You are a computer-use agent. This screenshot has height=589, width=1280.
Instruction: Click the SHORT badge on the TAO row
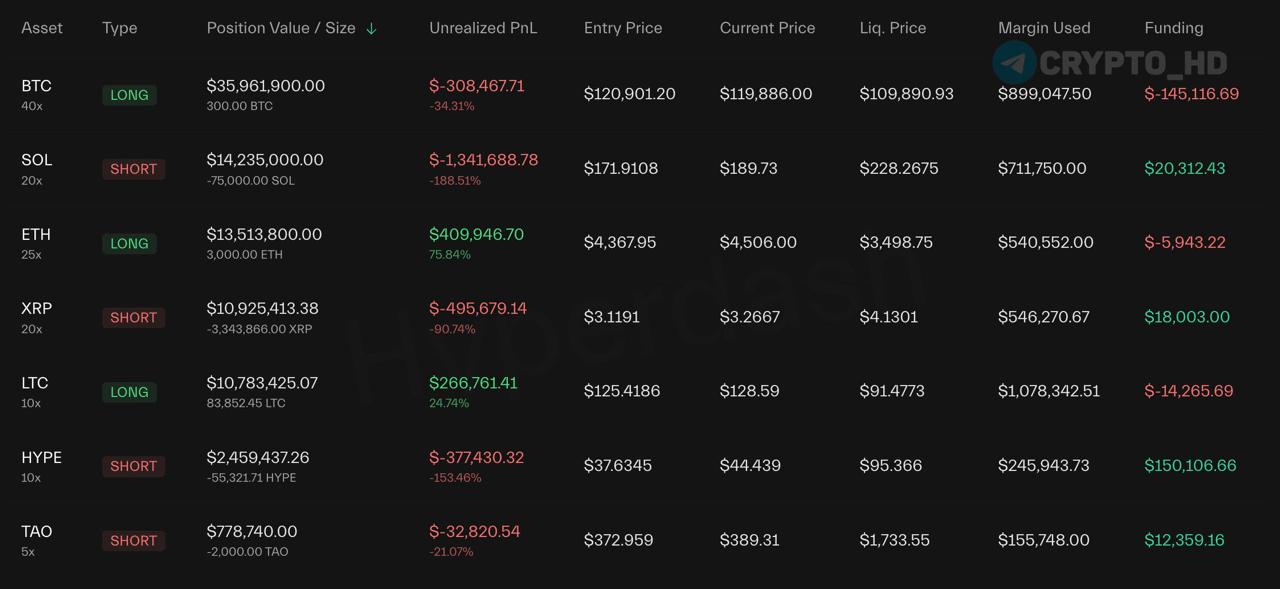pyautogui.click(x=133, y=540)
